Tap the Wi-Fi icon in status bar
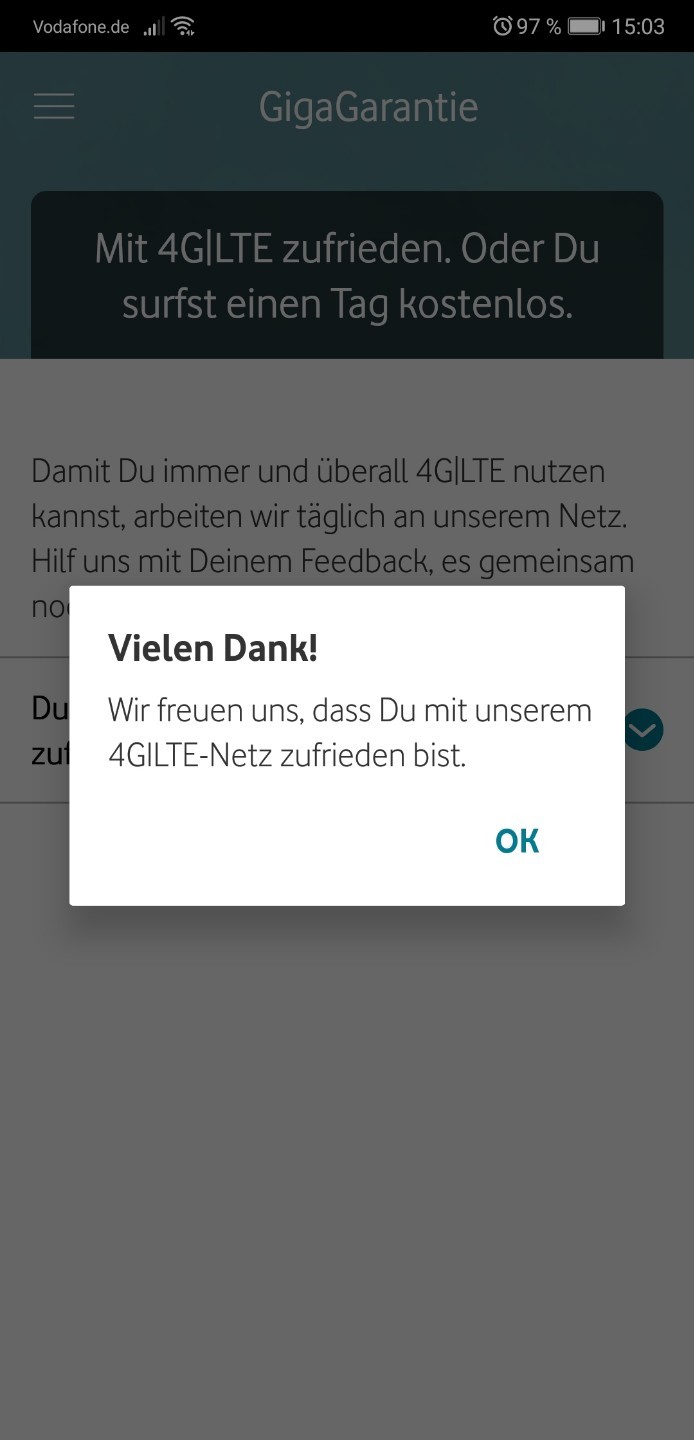The width and height of the screenshot is (694, 1440). tap(183, 27)
